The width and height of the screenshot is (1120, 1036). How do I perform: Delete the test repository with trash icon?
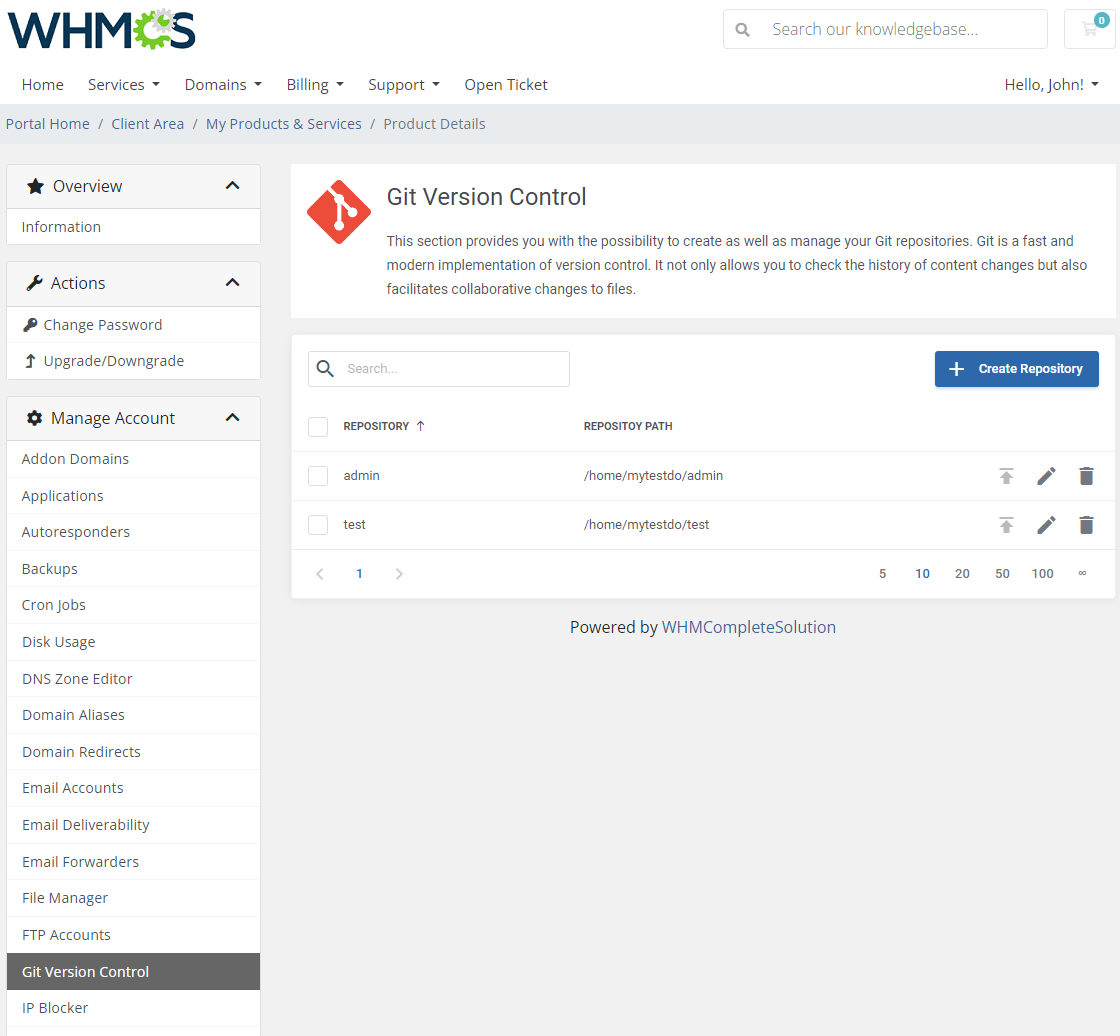tap(1086, 525)
